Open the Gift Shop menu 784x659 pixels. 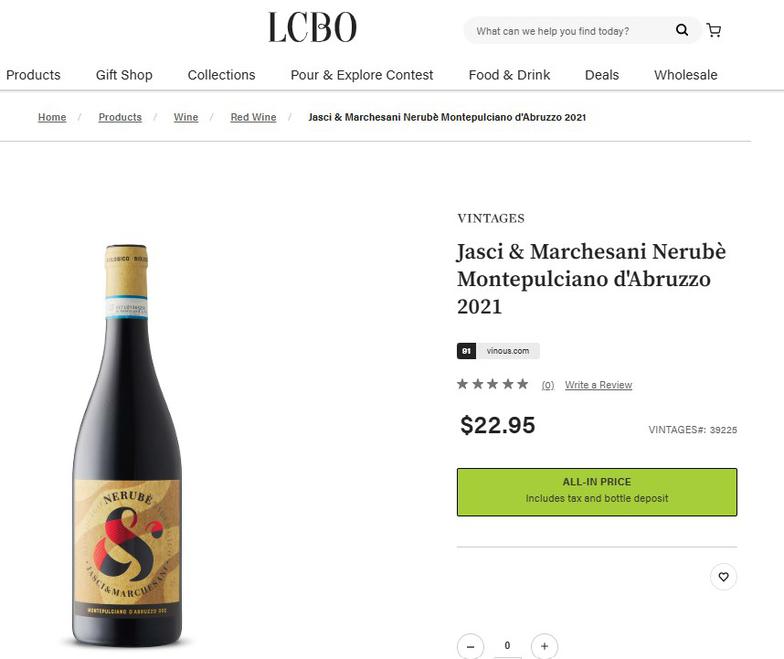click(124, 75)
